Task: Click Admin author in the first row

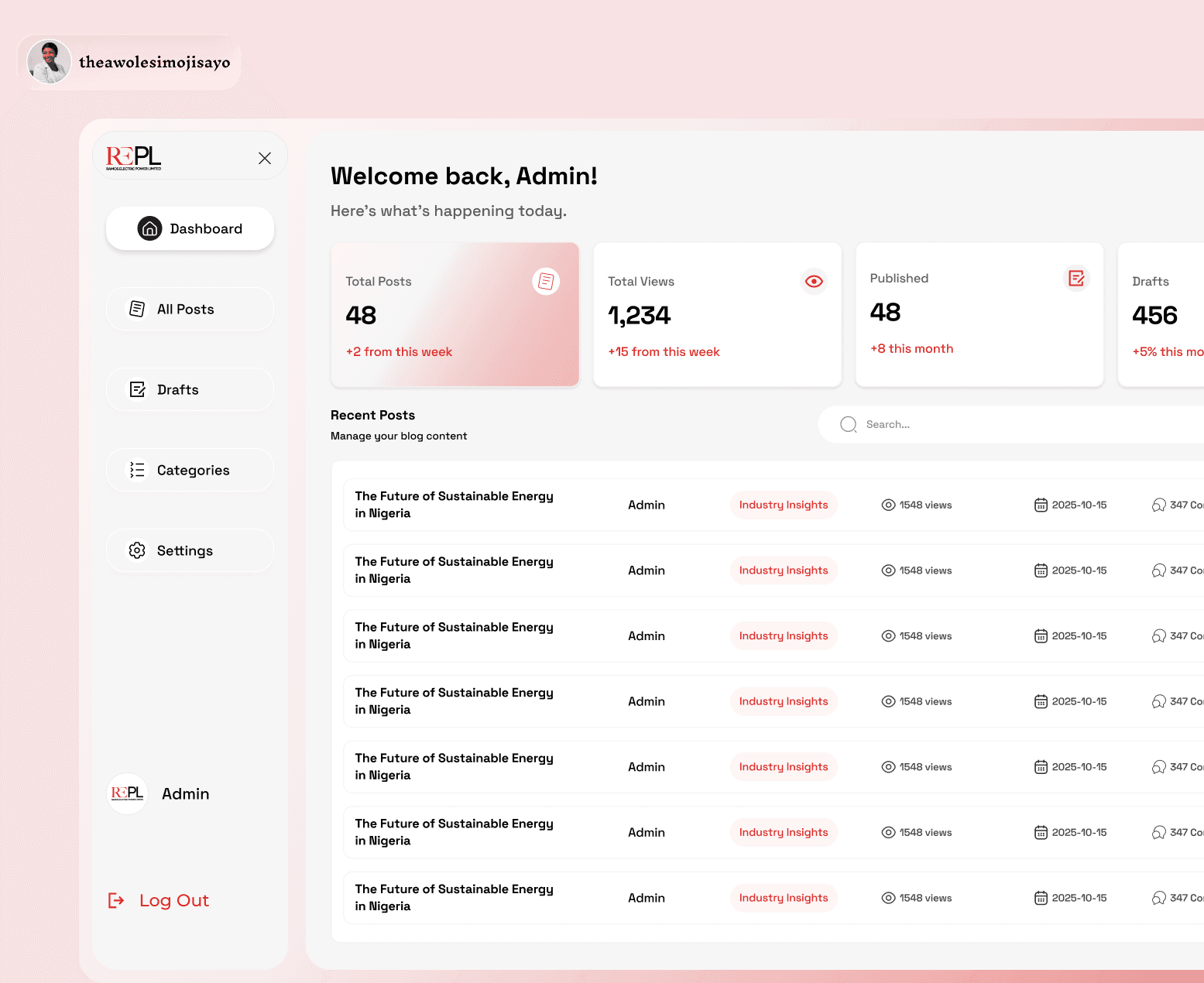Action: [x=647, y=505]
